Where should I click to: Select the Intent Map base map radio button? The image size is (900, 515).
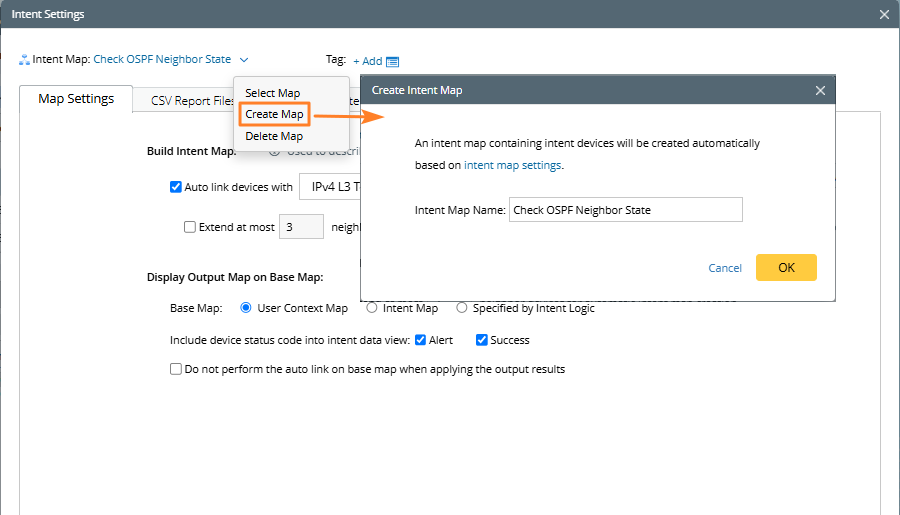372,308
